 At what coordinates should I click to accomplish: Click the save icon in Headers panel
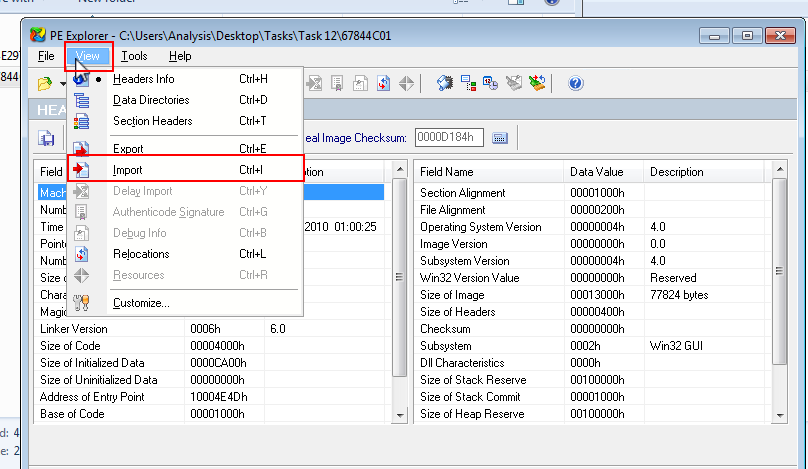point(46,138)
